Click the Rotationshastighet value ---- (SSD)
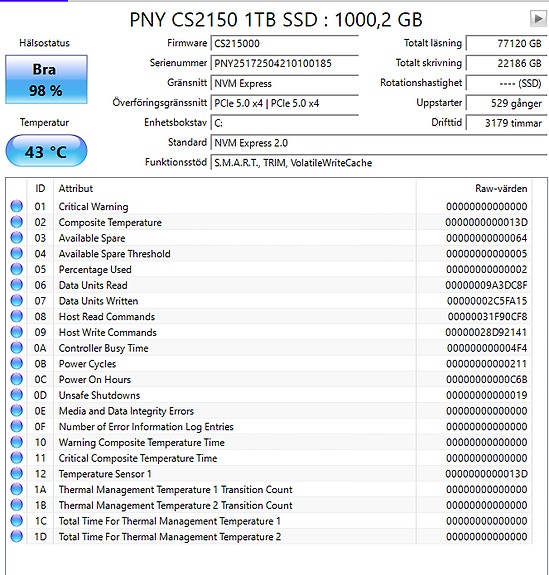Screen dimensions: 549x575 pos(506,83)
